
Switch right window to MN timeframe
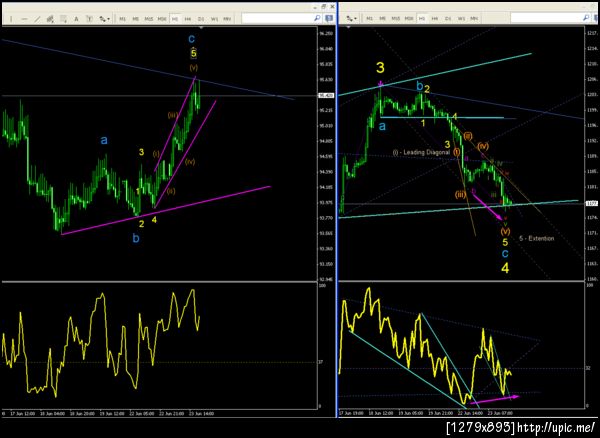pos(474,18)
